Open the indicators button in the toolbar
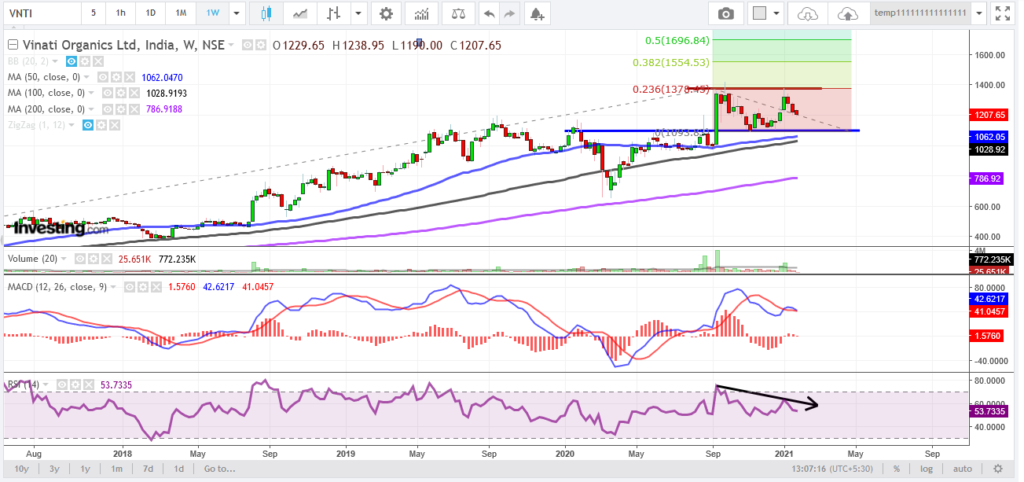The image size is (1024, 482). tap(422, 13)
